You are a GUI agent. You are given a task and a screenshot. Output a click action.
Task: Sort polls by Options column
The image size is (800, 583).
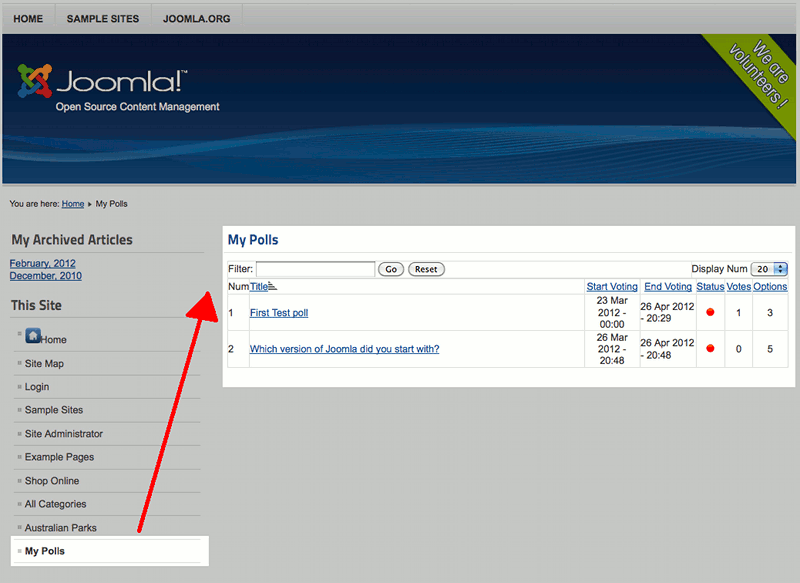pyautogui.click(x=770, y=287)
